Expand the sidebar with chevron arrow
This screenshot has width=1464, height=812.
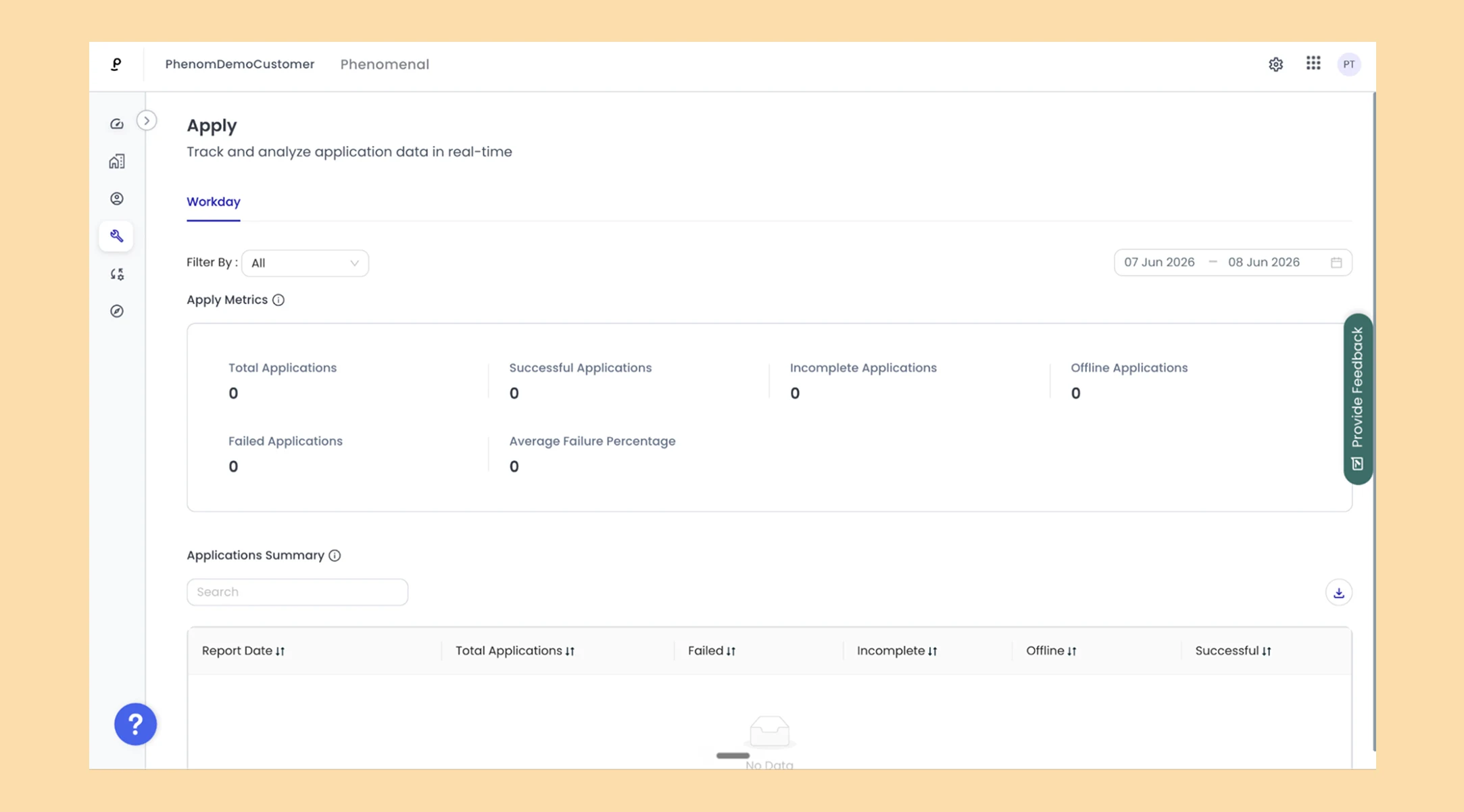147,121
